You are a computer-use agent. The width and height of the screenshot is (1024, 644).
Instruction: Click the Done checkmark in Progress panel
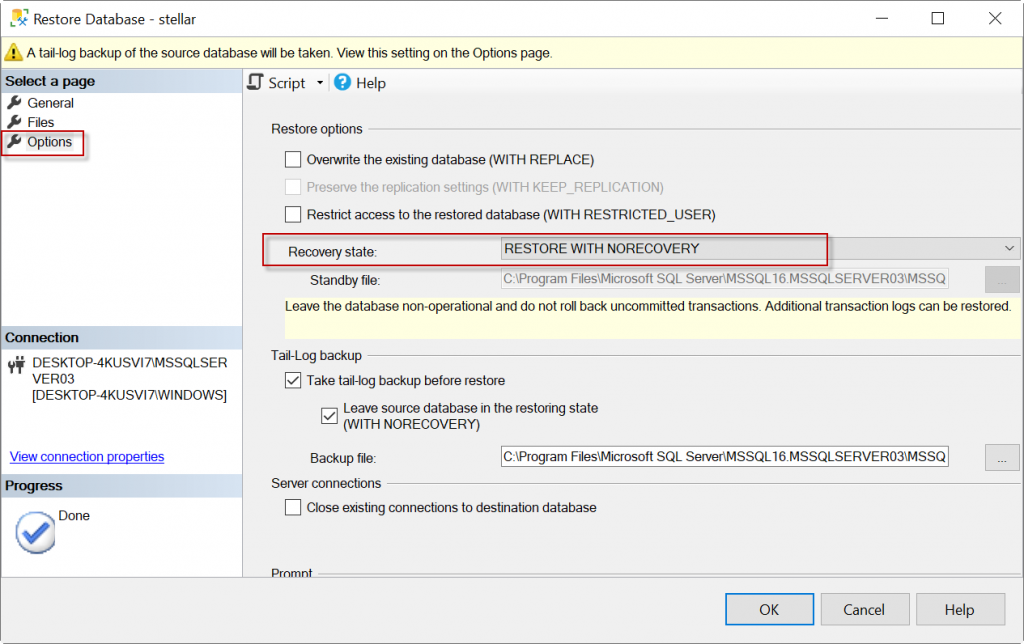(x=34, y=531)
